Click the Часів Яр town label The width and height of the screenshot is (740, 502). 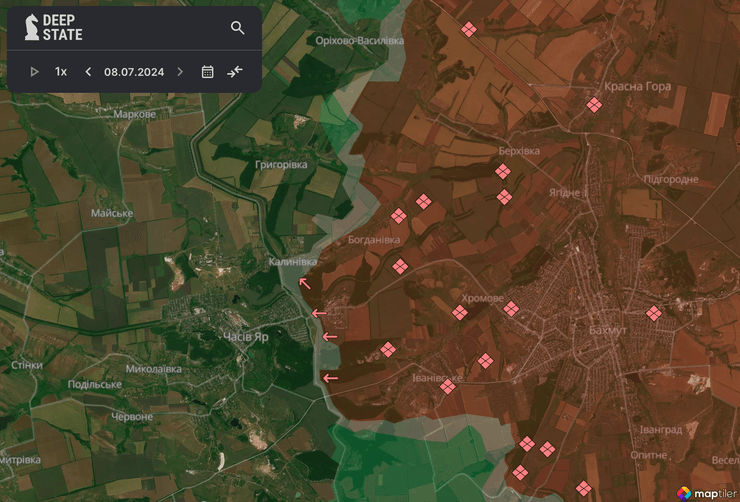point(245,338)
